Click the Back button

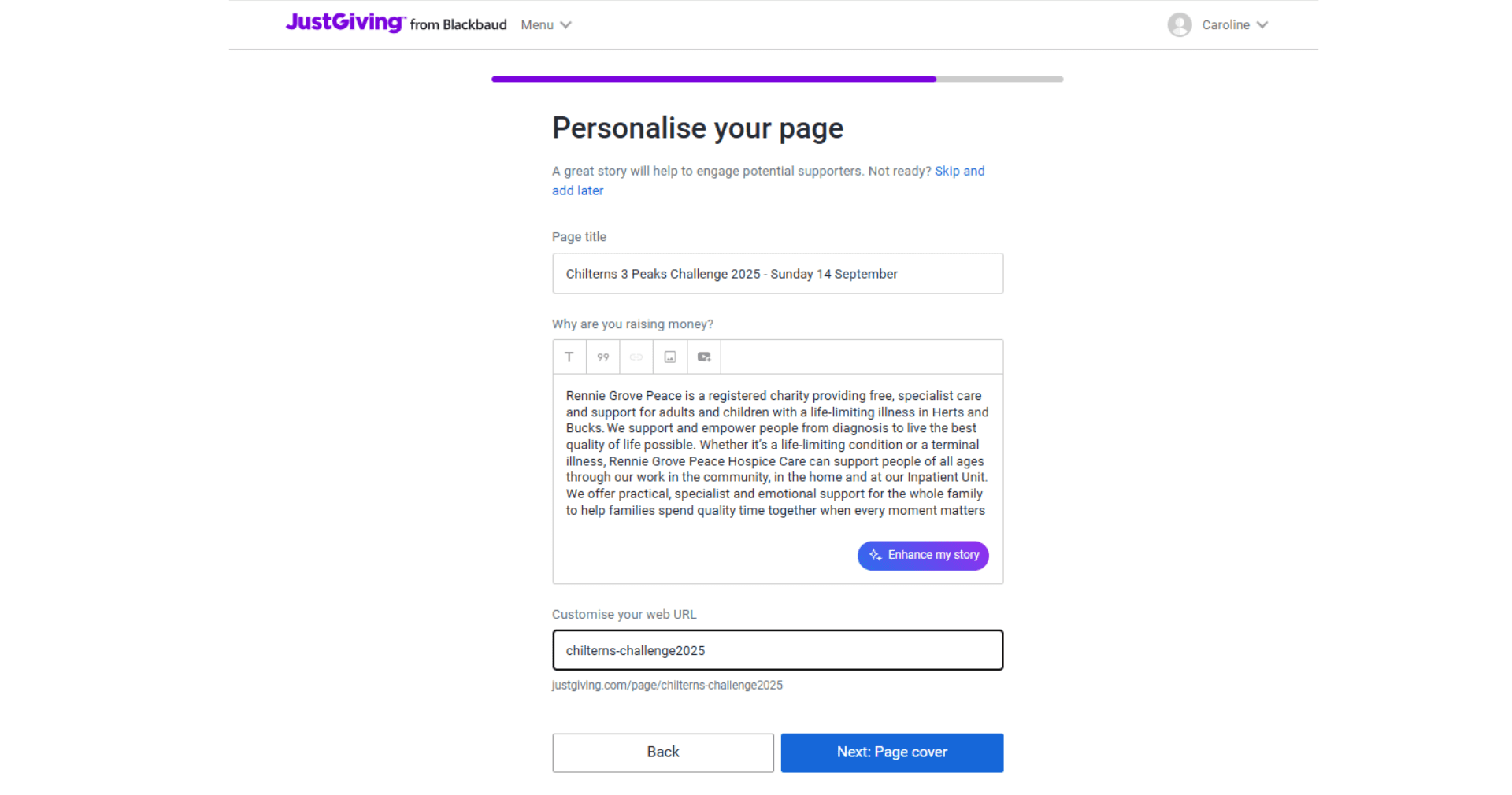663,752
